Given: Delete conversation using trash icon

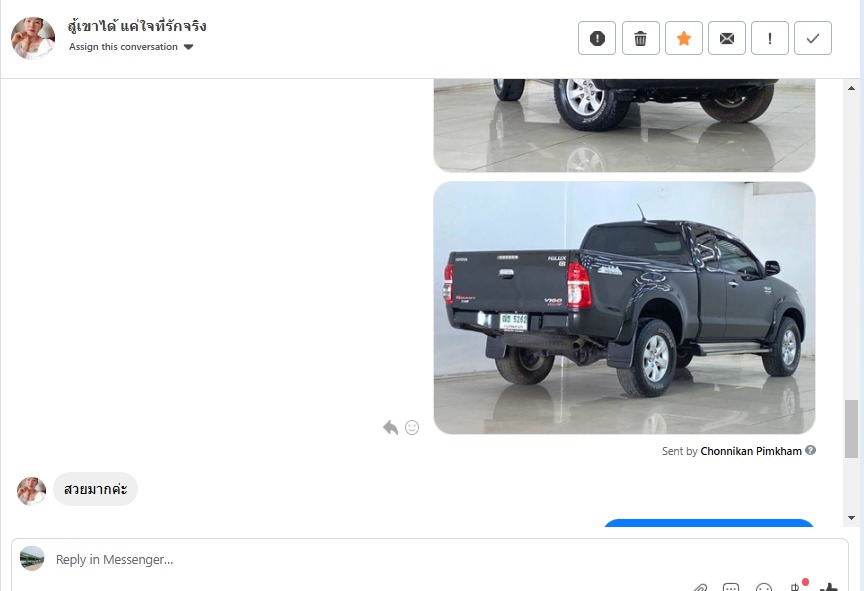Looking at the screenshot, I should coord(640,38).
